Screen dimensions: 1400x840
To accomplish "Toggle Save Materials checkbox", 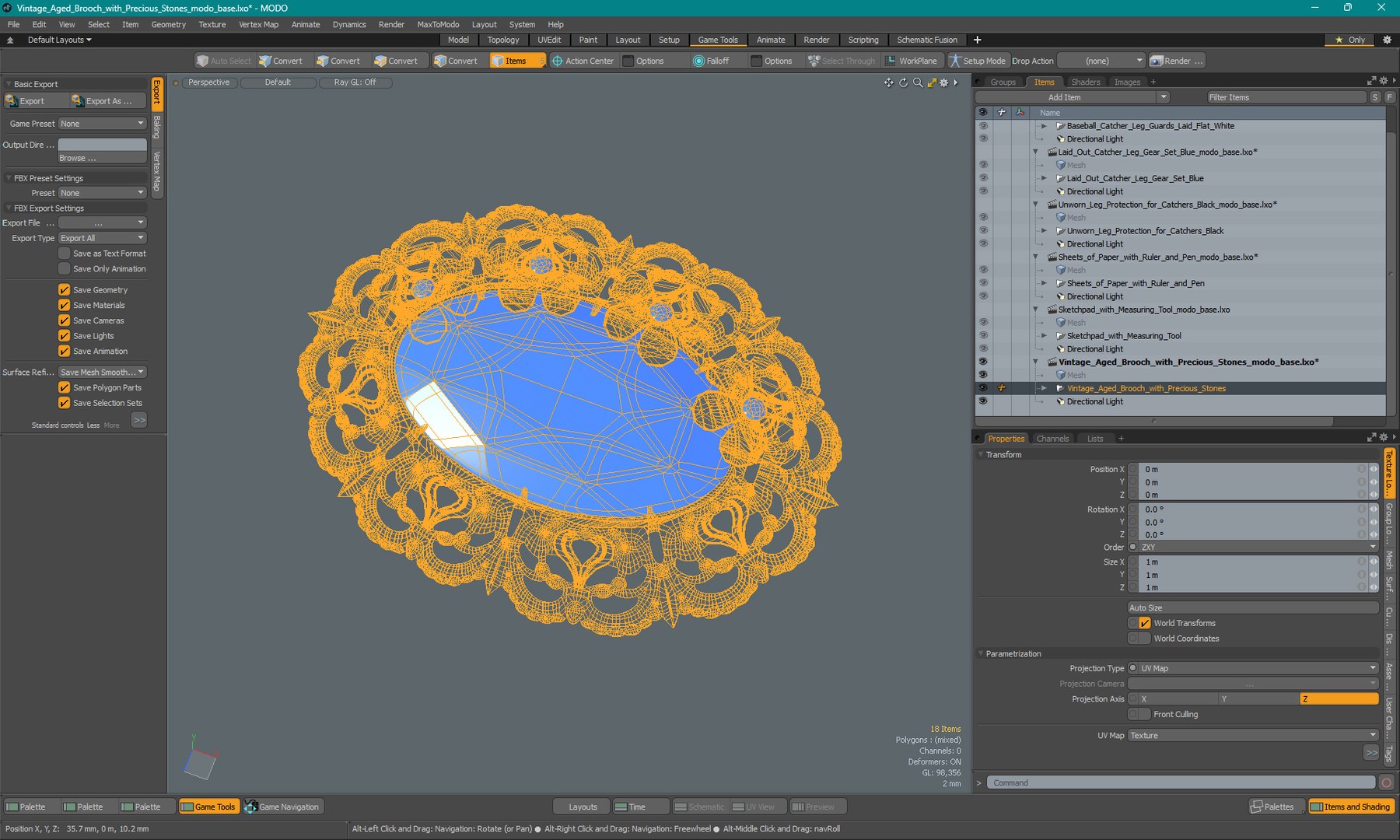I will [65, 305].
